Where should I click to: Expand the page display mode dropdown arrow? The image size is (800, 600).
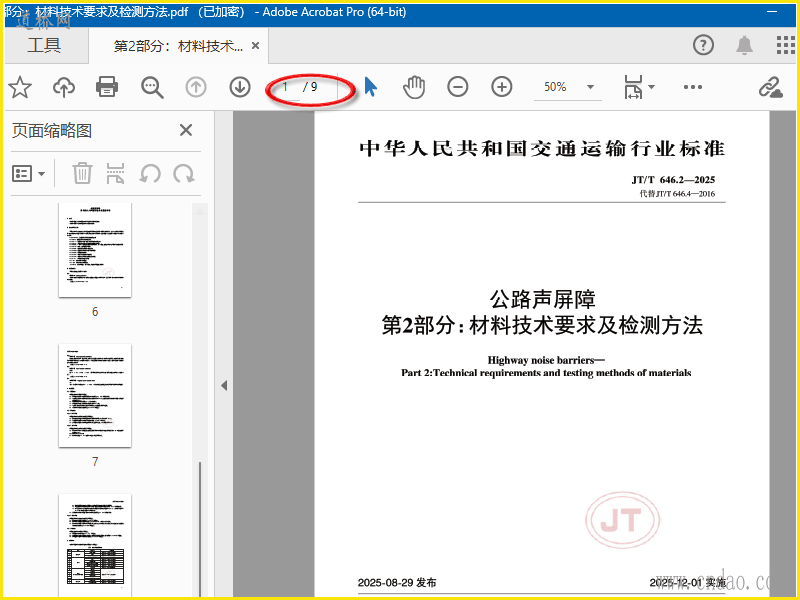point(652,87)
